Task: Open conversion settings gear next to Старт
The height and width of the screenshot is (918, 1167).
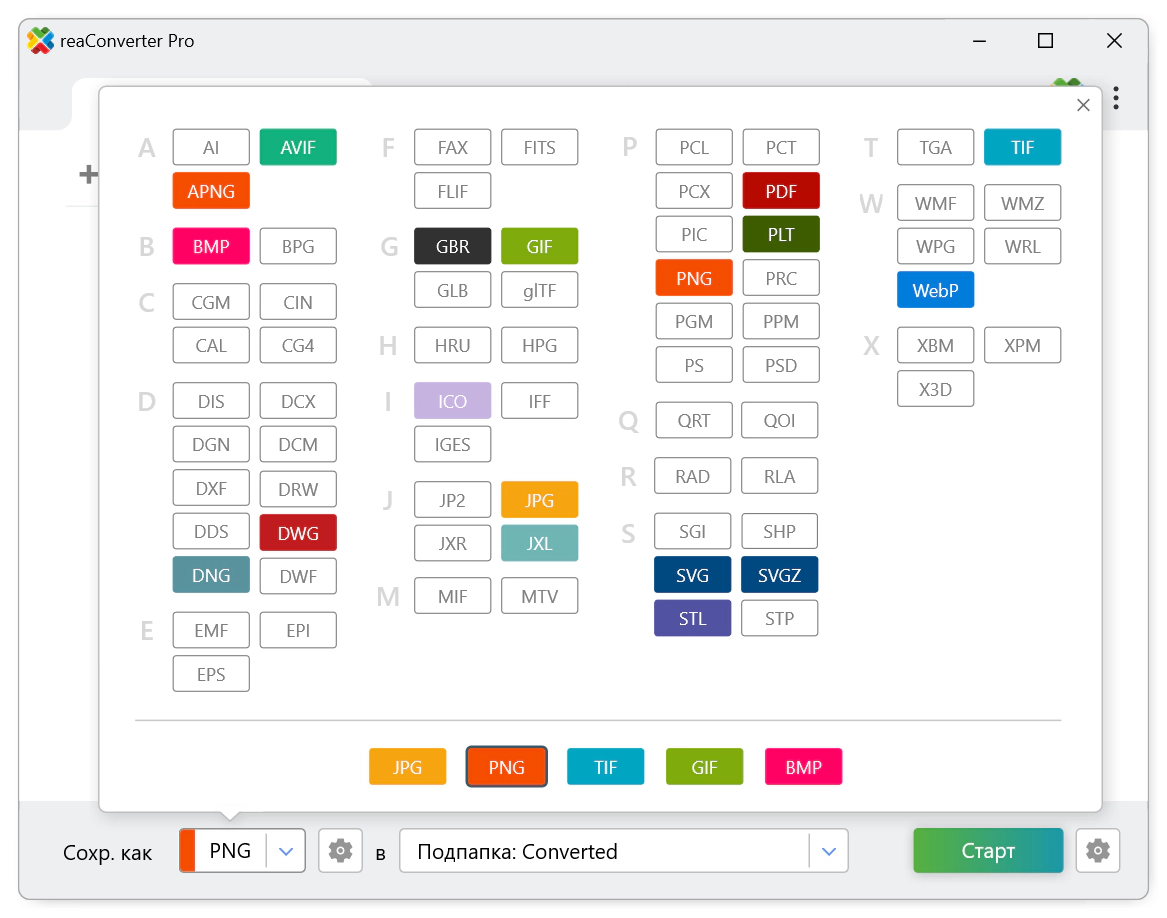Action: coord(1097,851)
